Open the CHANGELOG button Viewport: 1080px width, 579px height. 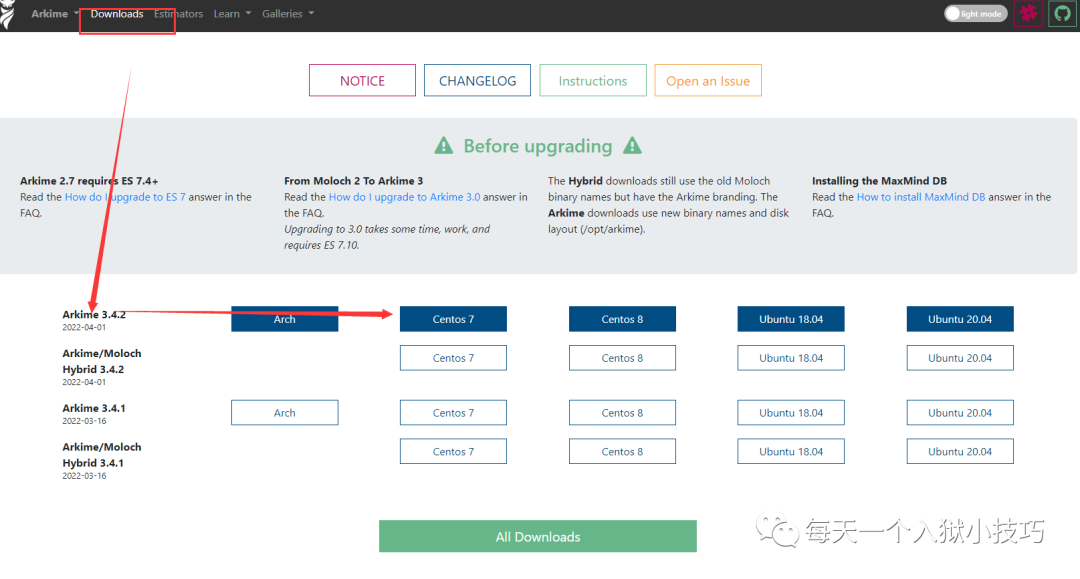[x=477, y=81]
